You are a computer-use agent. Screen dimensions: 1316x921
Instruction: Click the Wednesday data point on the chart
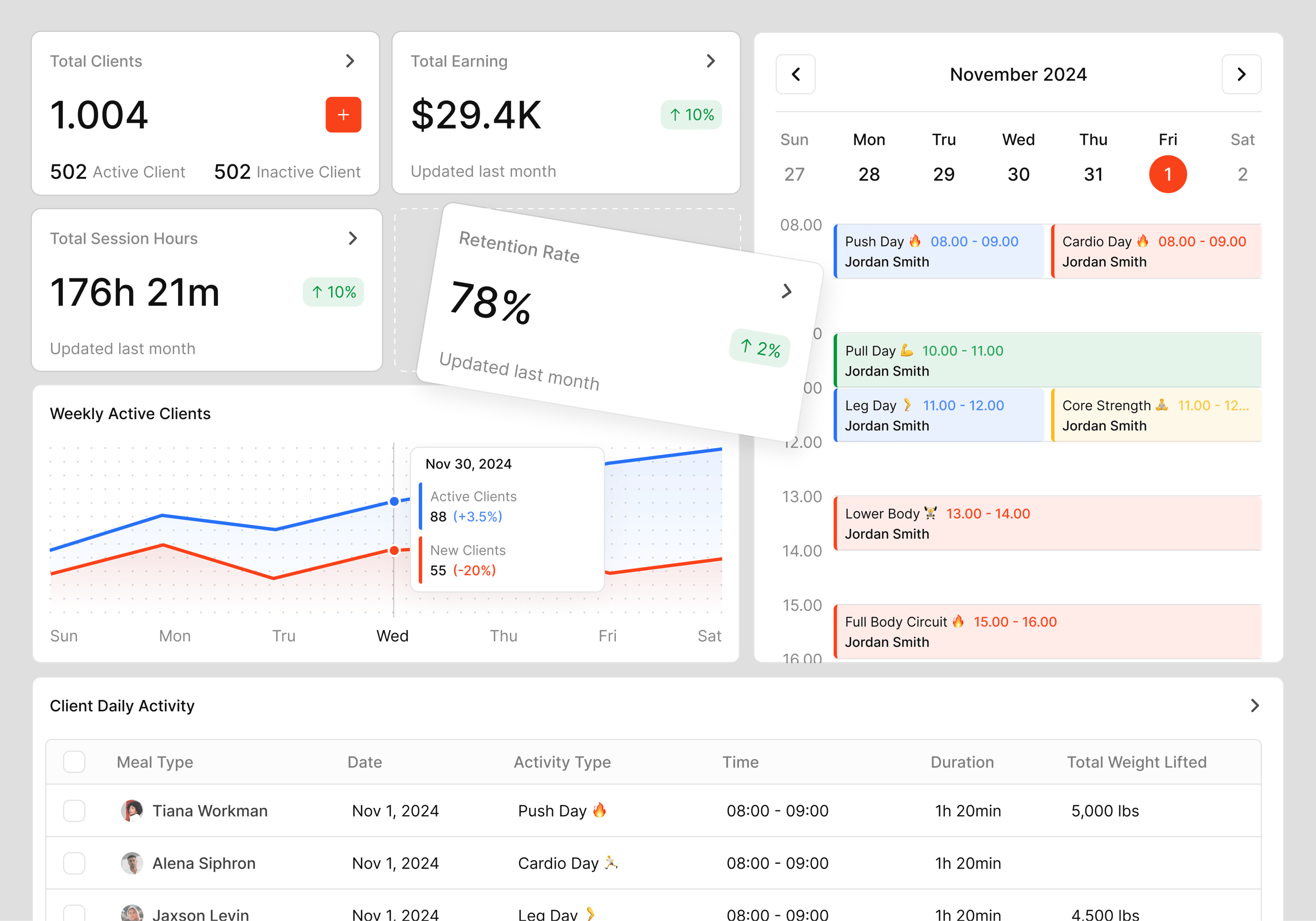click(394, 501)
